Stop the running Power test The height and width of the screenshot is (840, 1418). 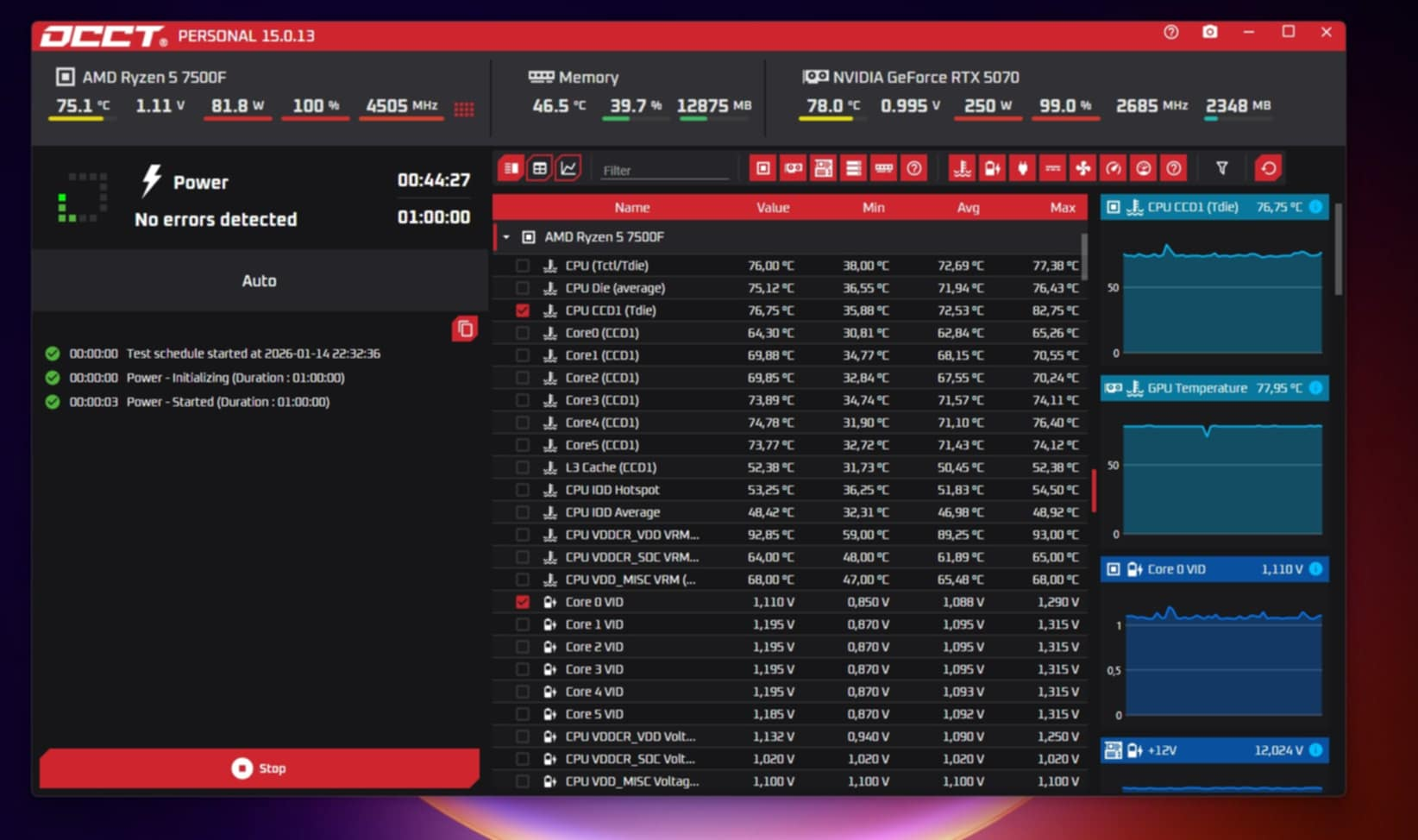pos(260,768)
